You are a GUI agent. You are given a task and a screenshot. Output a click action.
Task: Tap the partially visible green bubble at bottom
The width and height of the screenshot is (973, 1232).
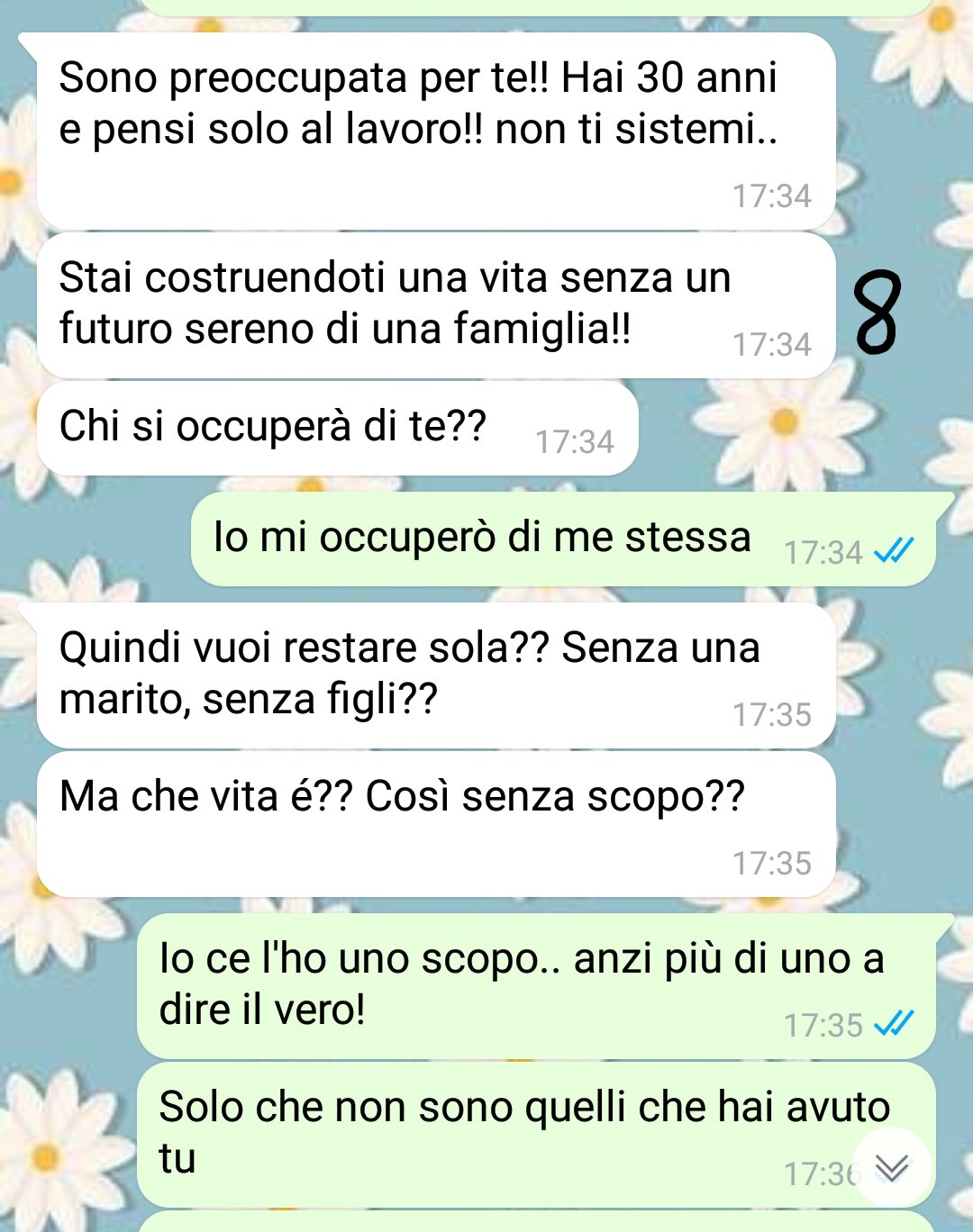tap(536, 1222)
